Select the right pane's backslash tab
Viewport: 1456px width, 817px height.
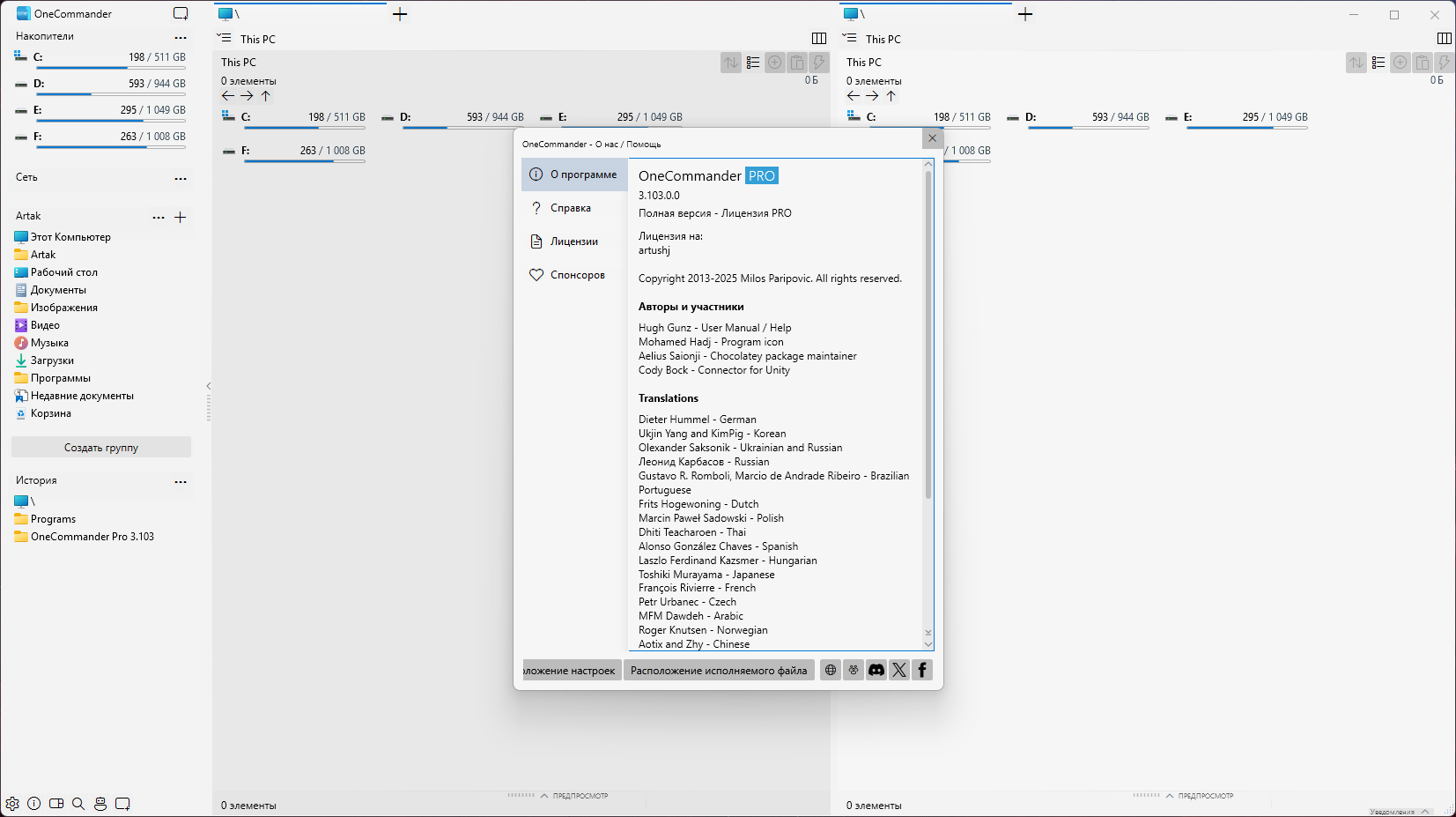[926, 14]
